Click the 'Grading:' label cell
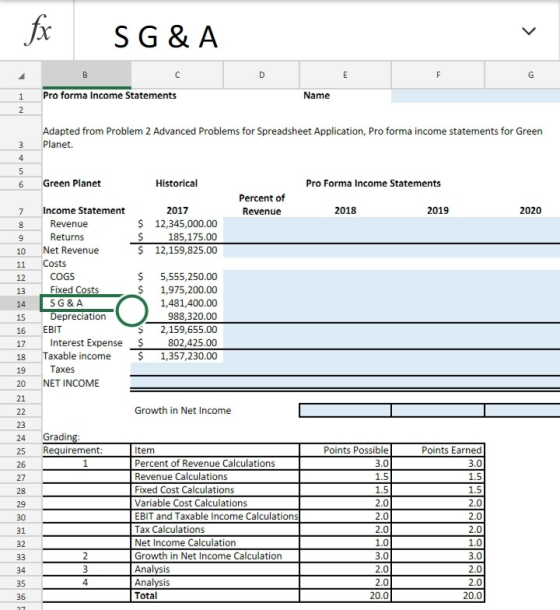Viewport: 560px width, 610px height. click(61, 437)
